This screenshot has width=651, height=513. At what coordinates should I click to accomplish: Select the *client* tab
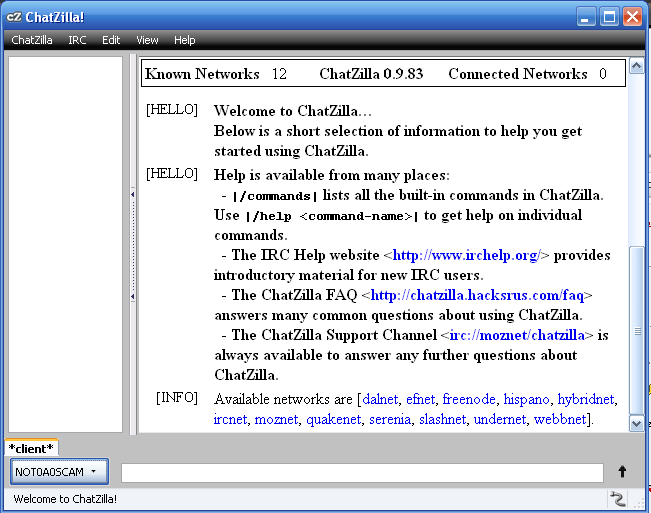(x=31, y=448)
